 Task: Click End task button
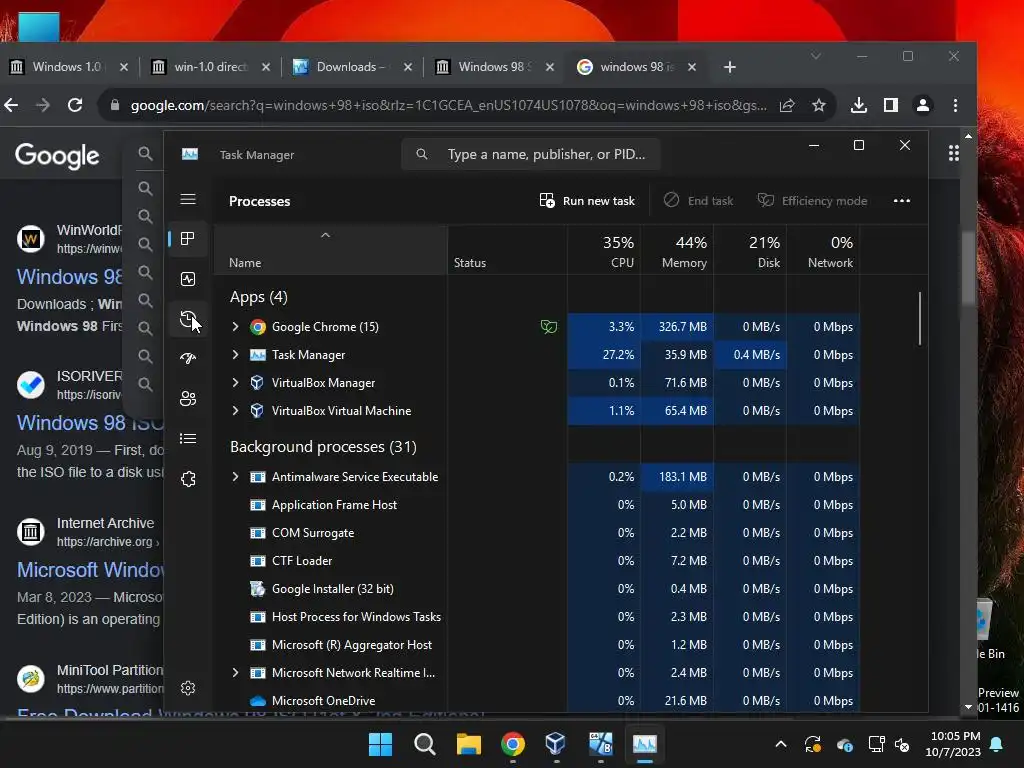point(699,201)
